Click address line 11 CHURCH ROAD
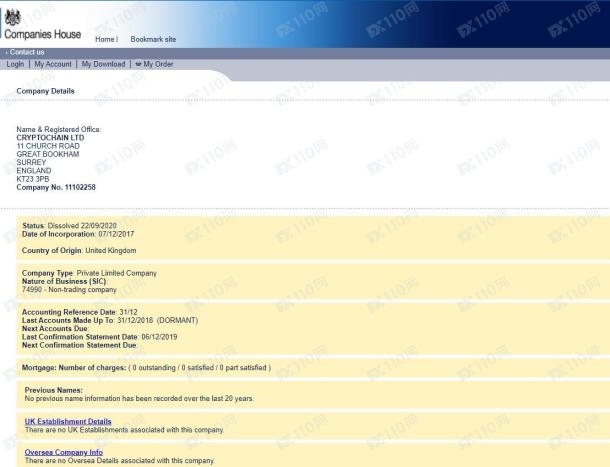Screen dimensions: 610x467 [48, 146]
